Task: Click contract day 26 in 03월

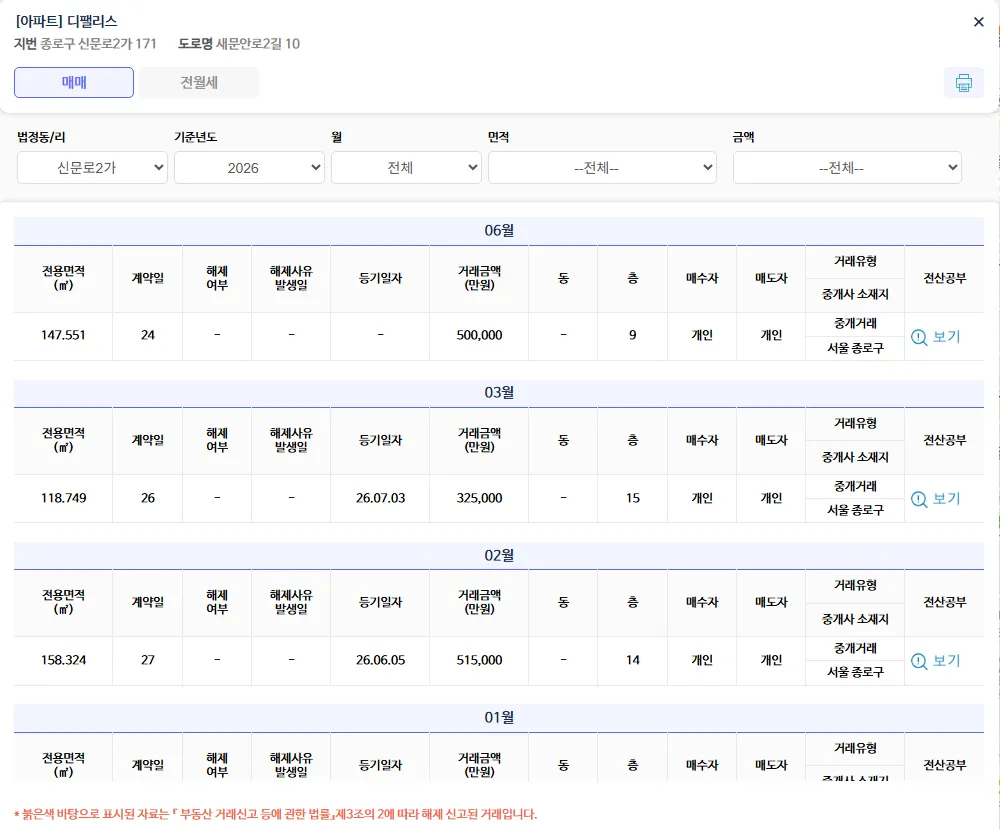Action: pyautogui.click(x=147, y=498)
